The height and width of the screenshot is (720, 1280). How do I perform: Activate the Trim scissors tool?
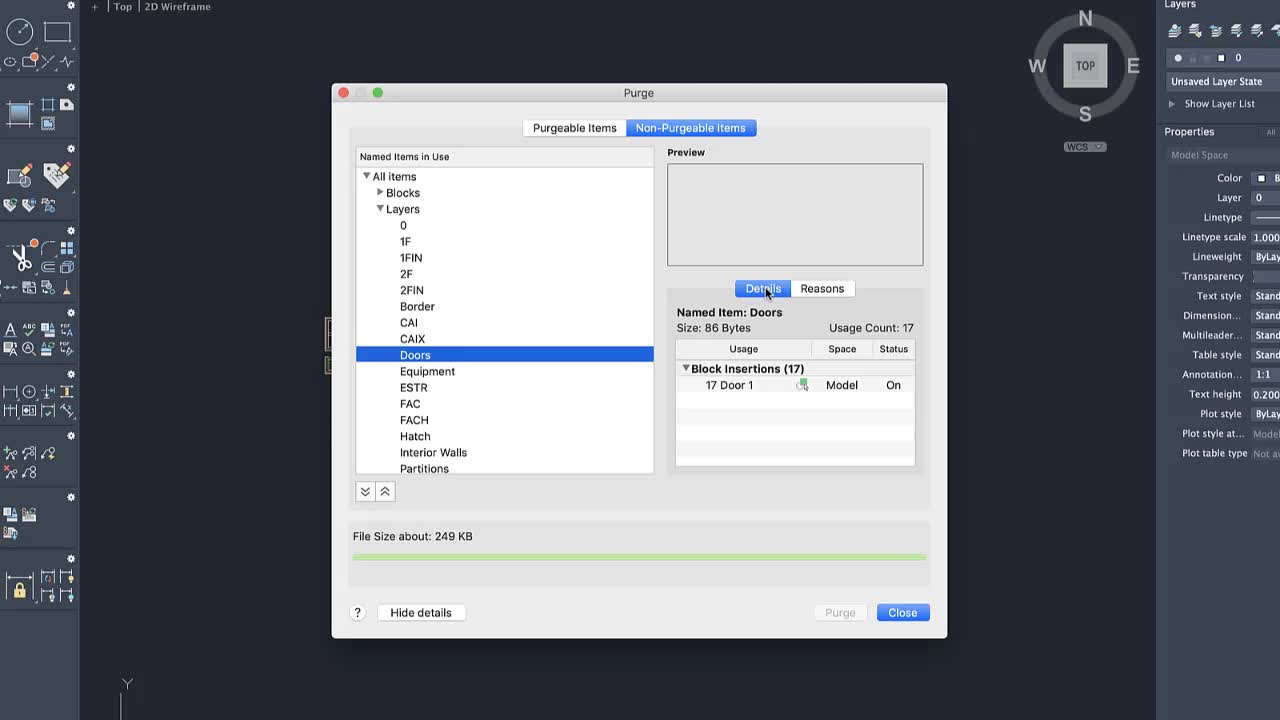click(21, 257)
